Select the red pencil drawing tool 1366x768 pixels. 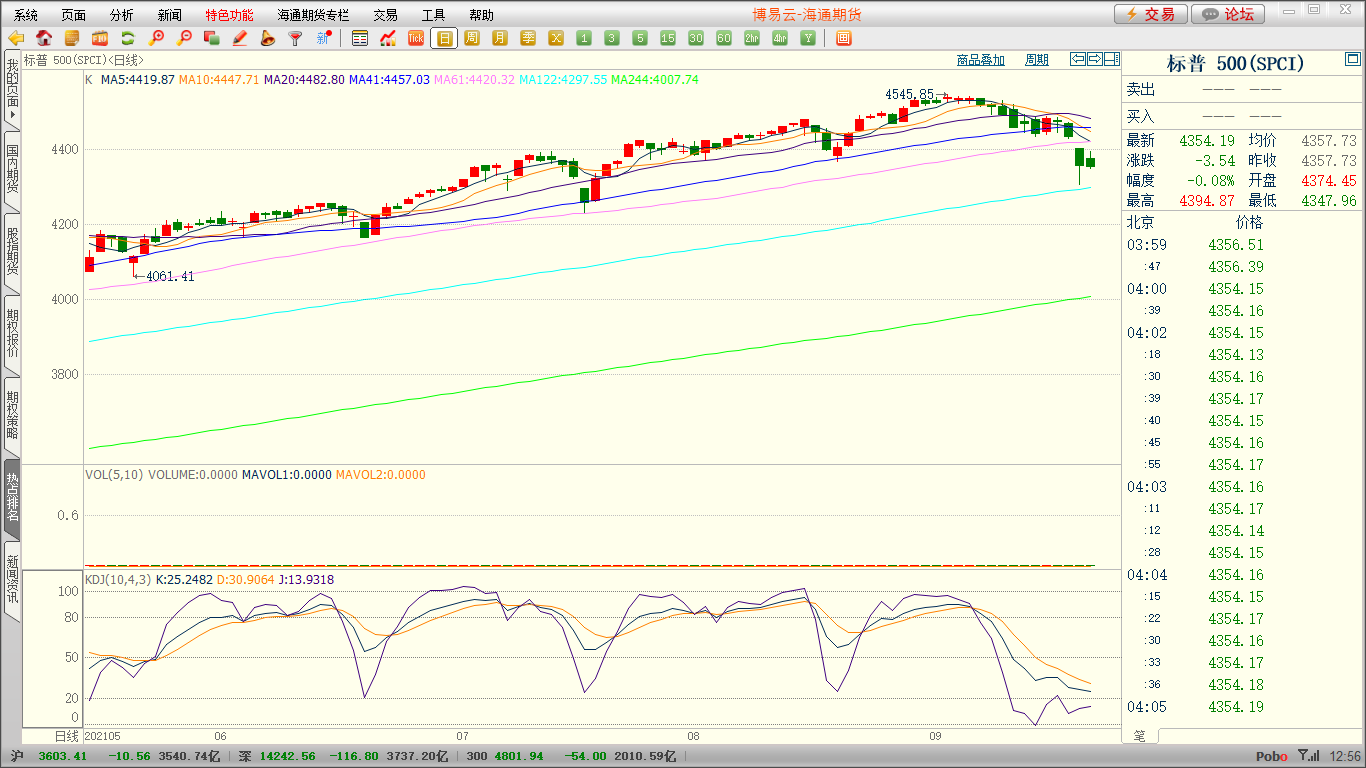(240, 38)
